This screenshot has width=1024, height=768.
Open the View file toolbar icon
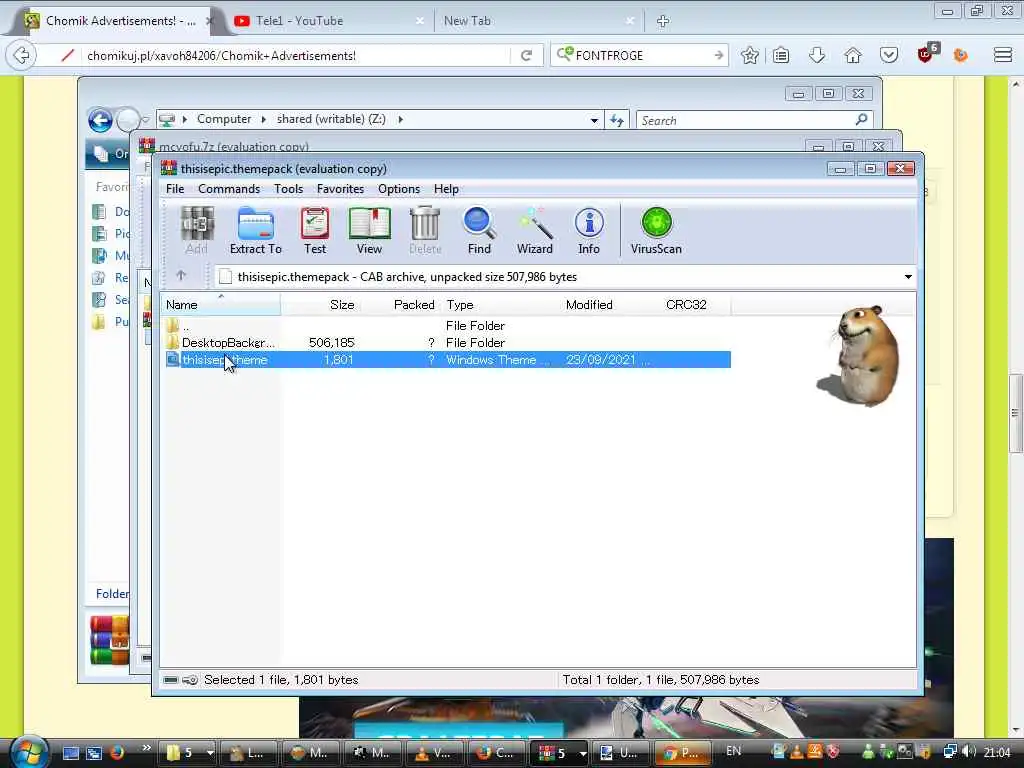click(x=369, y=230)
